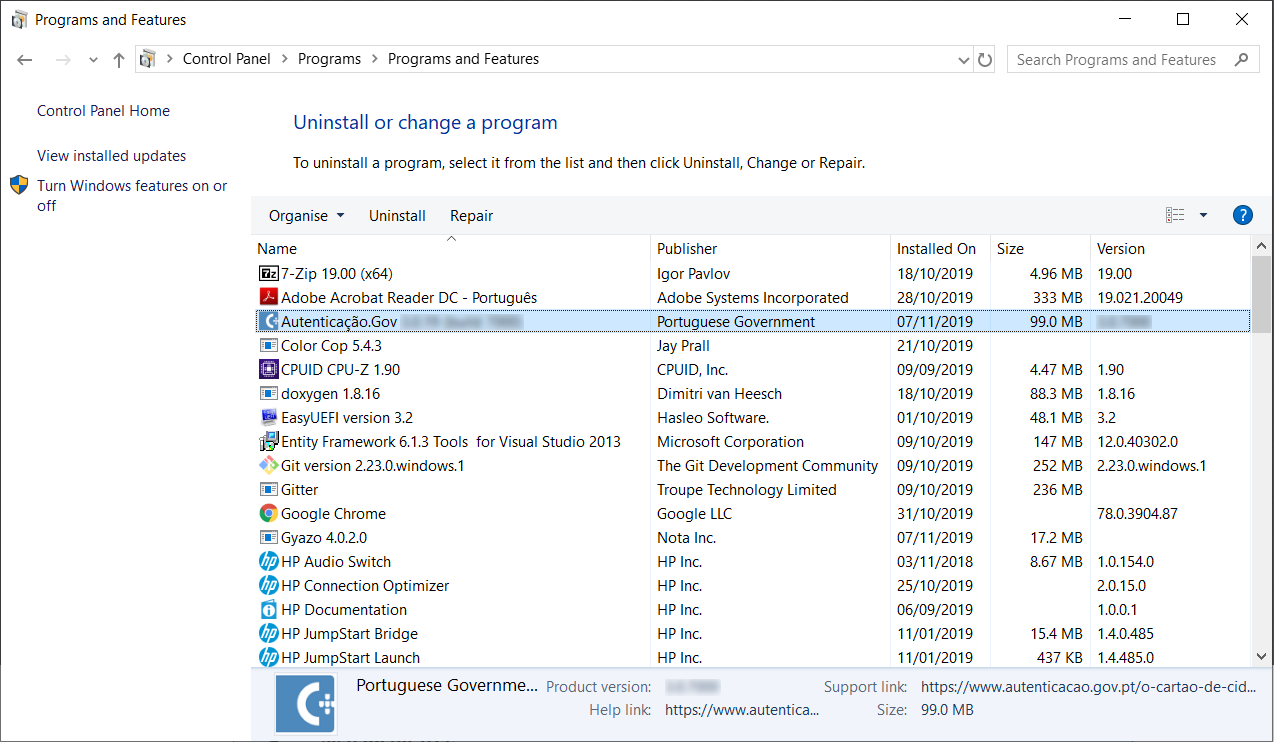Sort list by Installed On column
The height and width of the screenshot is (742, 1274).
coord(936,249)
